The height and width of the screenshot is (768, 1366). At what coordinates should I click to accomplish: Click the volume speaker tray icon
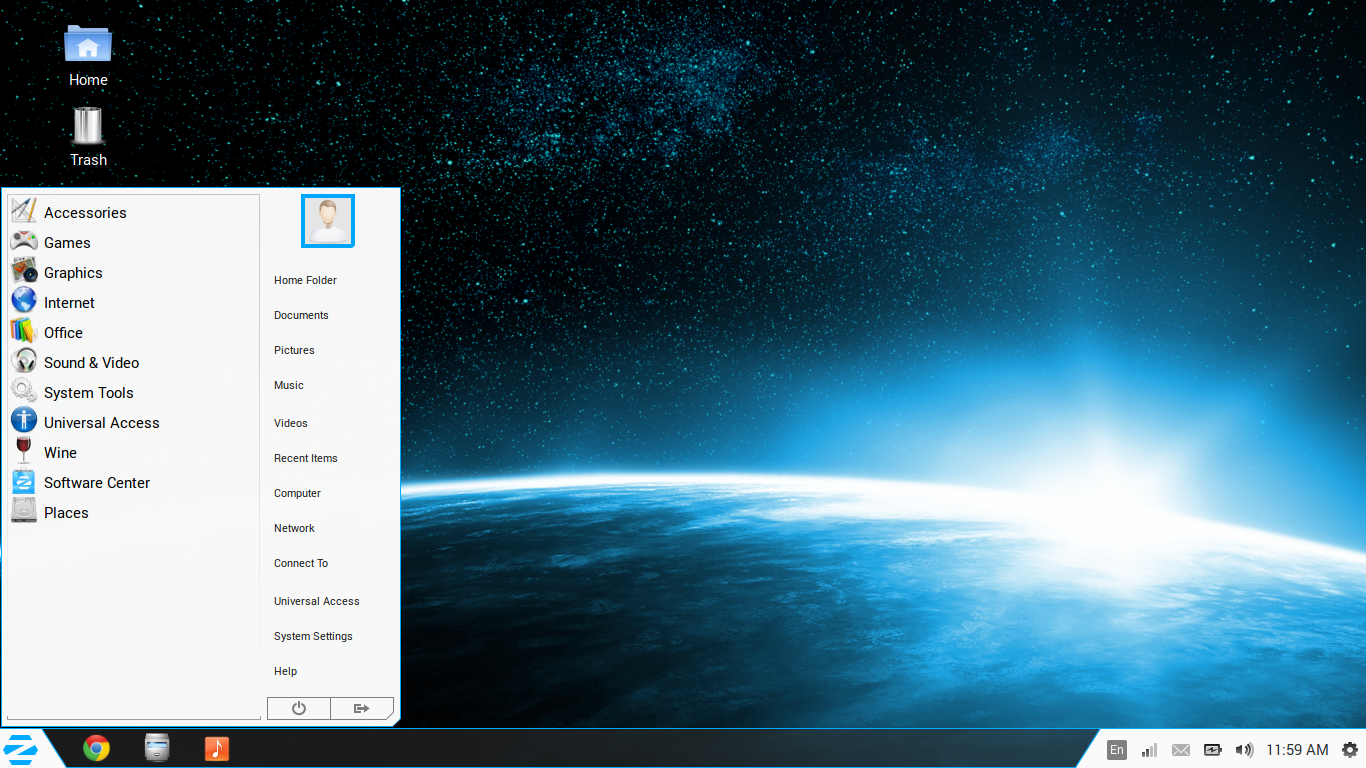[1244, 750]
